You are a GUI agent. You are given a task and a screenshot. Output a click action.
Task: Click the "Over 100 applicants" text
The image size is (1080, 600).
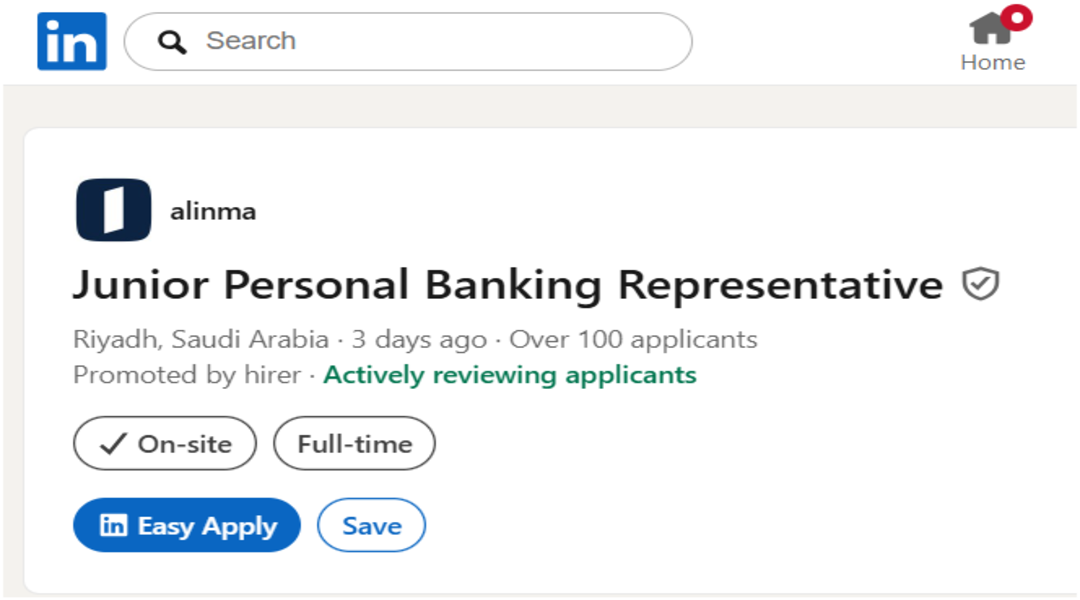(633, 339)
